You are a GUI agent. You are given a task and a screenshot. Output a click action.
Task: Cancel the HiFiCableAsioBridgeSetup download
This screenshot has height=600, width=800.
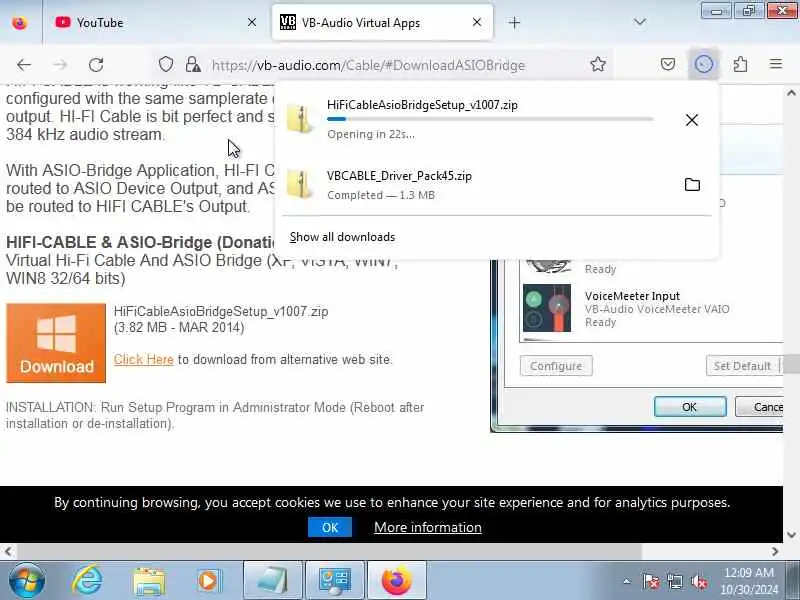pyautogui.click(x=692, y=120)
